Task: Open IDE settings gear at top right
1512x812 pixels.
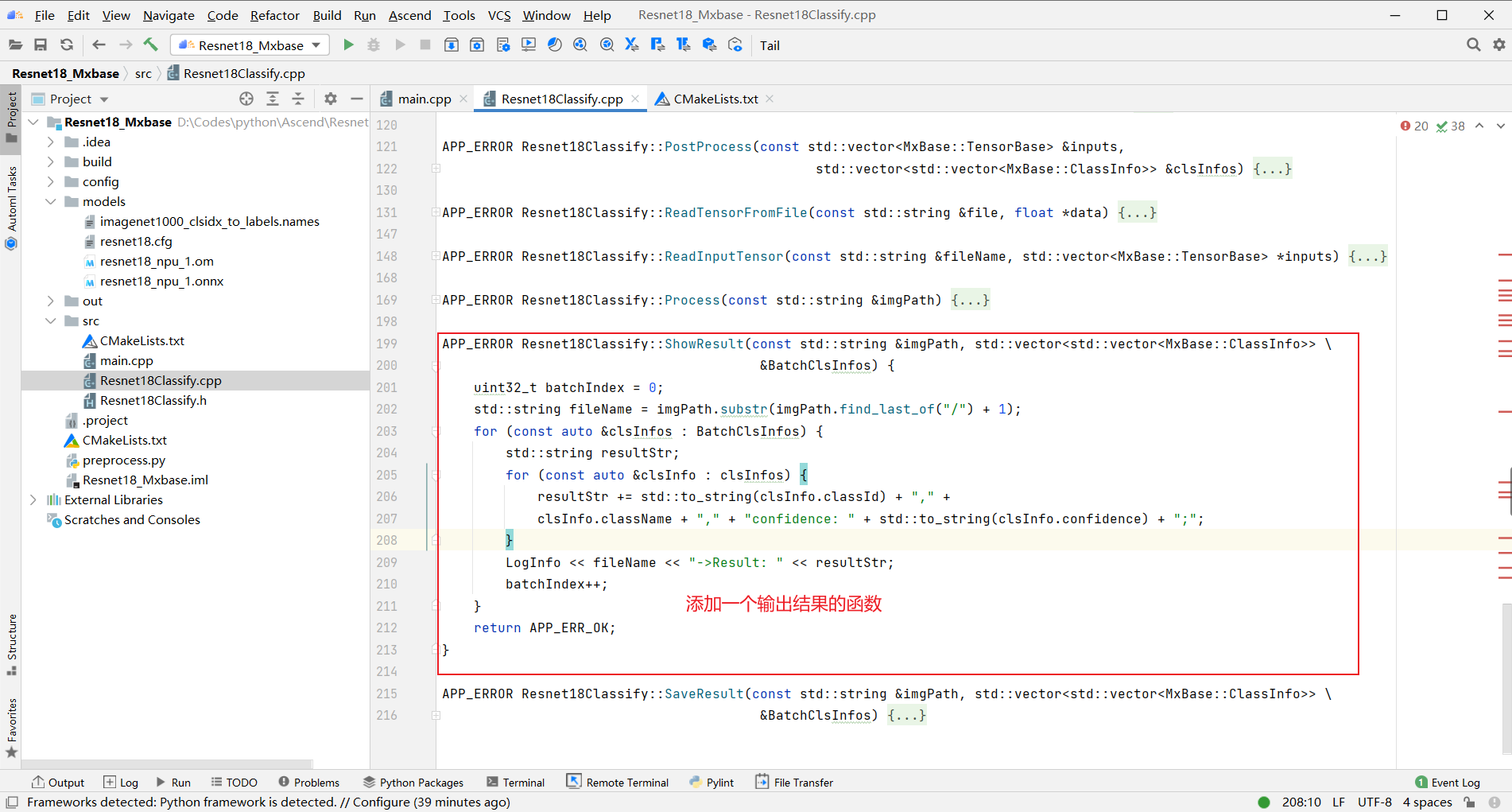Action: coord(1499,45)
